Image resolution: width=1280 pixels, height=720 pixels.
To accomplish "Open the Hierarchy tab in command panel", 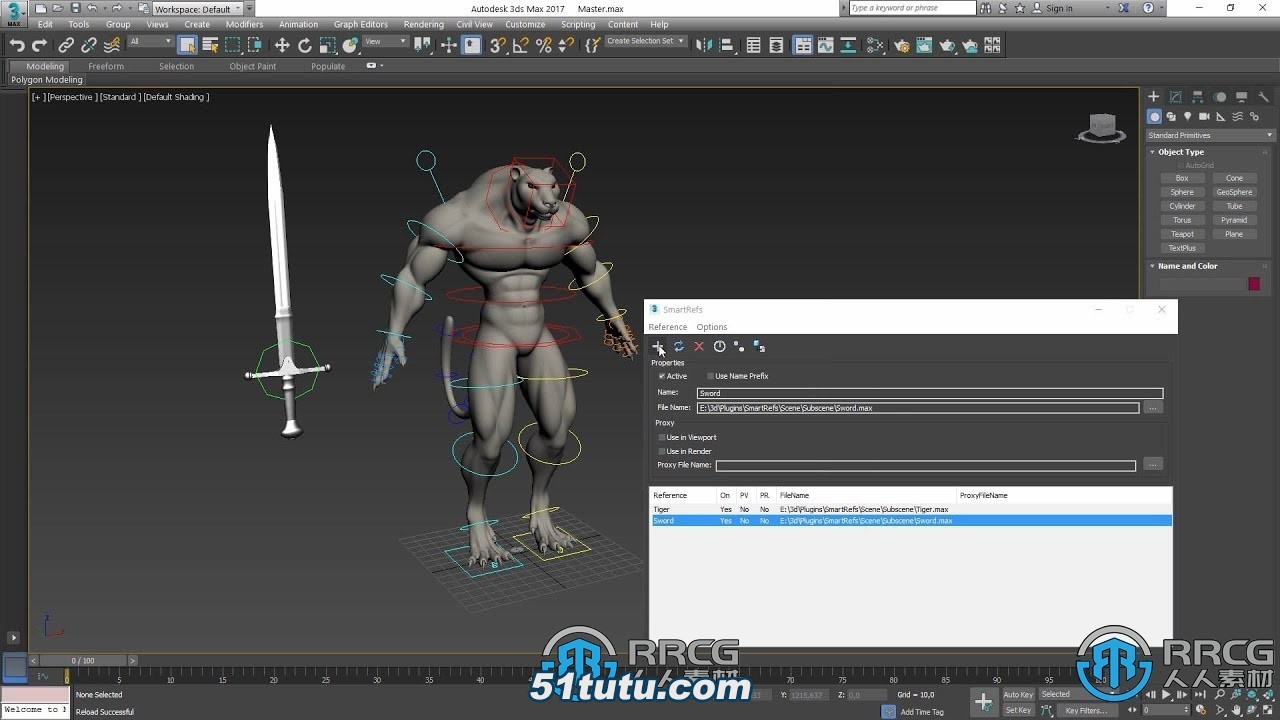I will coord(1197,97).
